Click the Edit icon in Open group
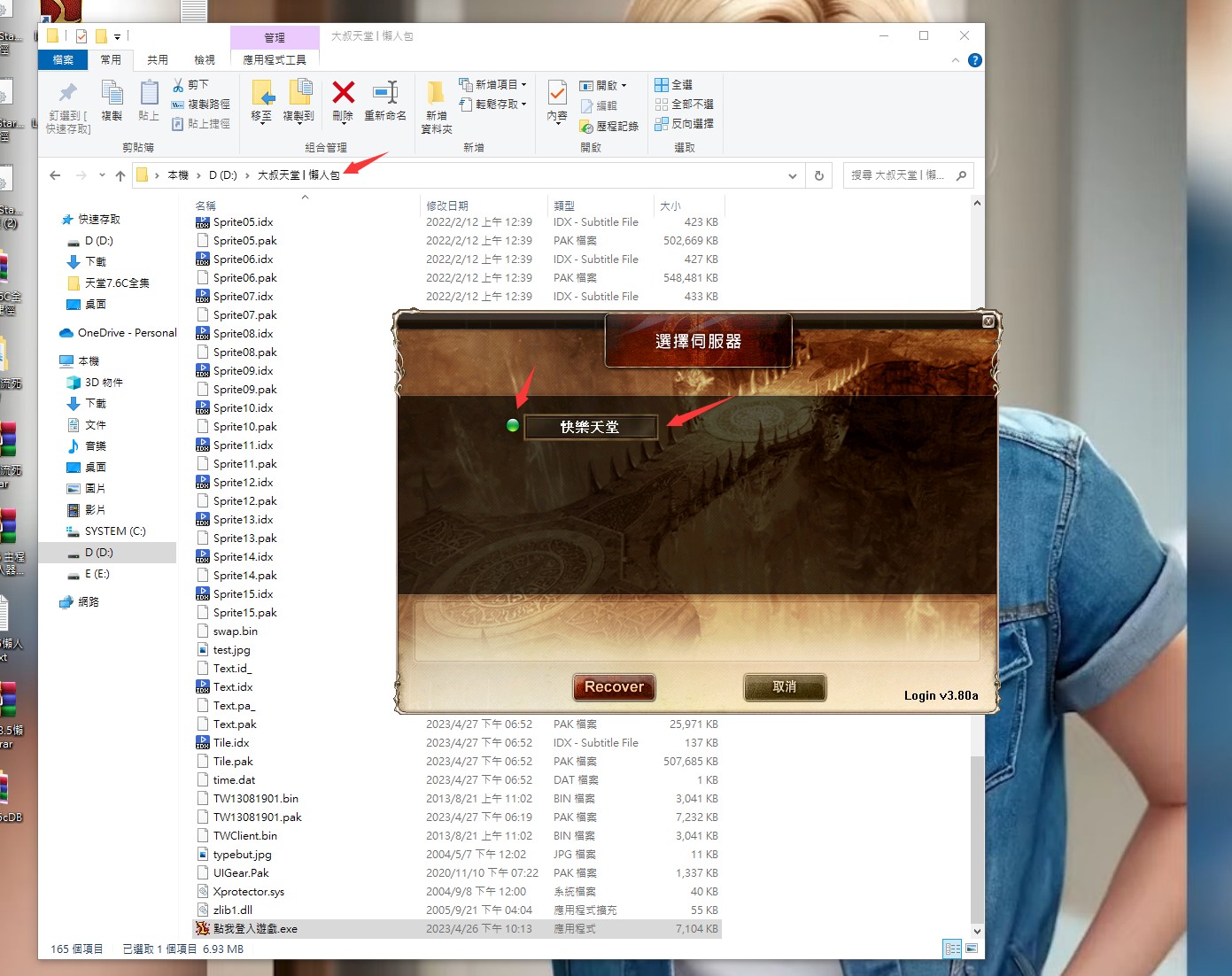Screen dimensions: 1232x976 (x=586, y=105)
